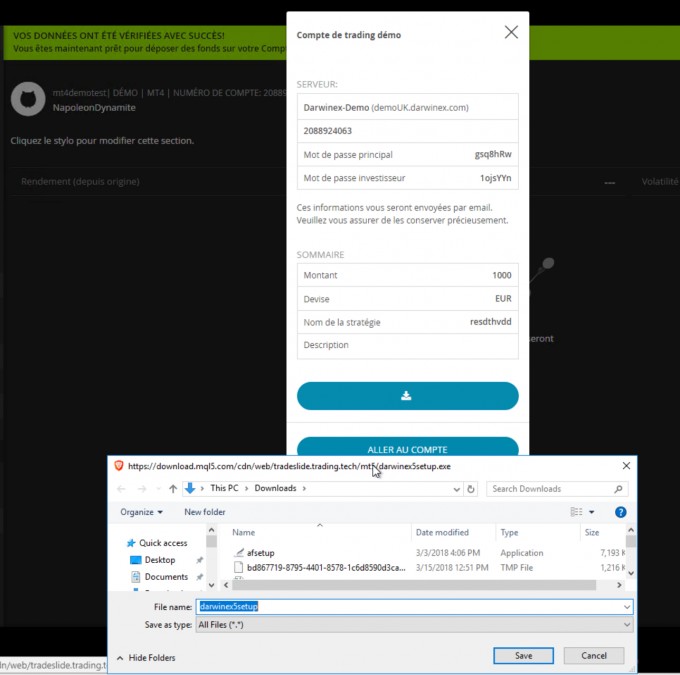Viewport: 680px width, 675px height.
Task: Click New folder in dialog toolbar
Action: [205, 512]
